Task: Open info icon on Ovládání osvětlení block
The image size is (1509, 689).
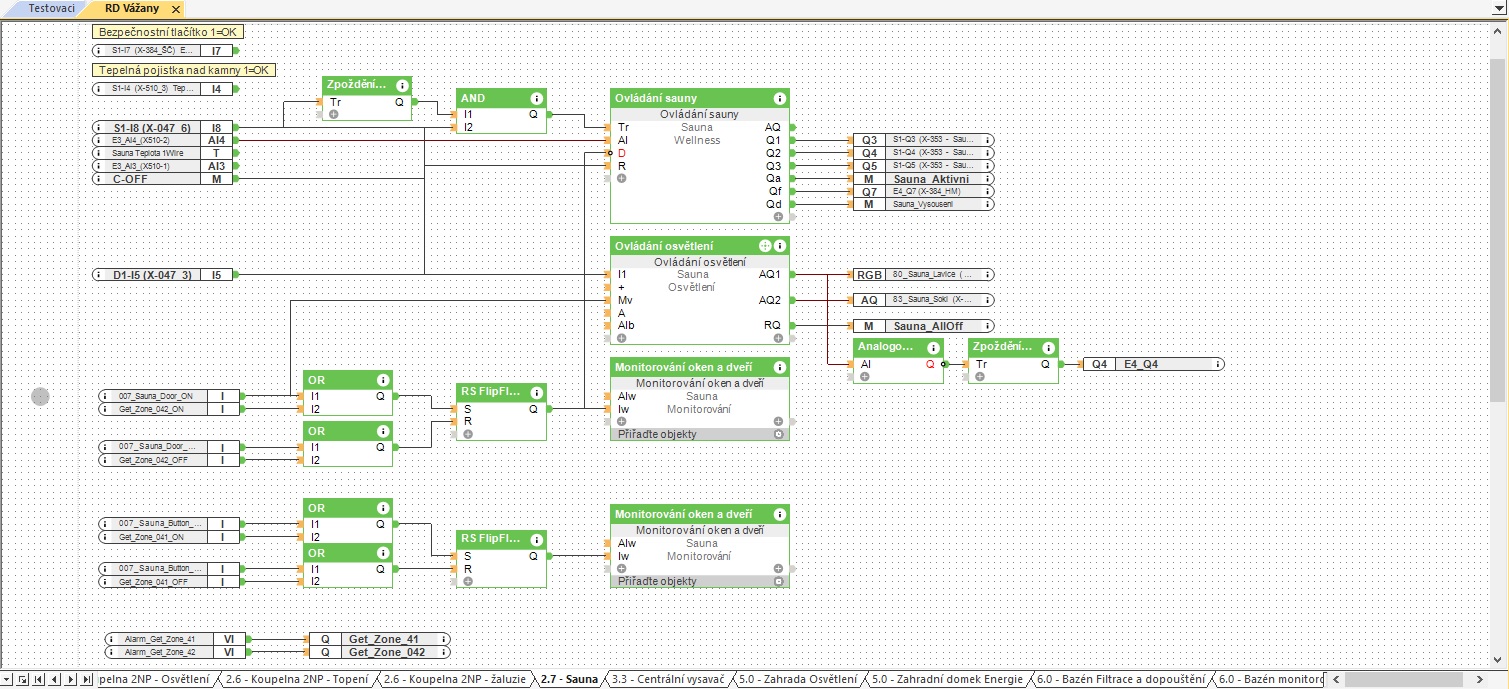Action: point(780,246)
